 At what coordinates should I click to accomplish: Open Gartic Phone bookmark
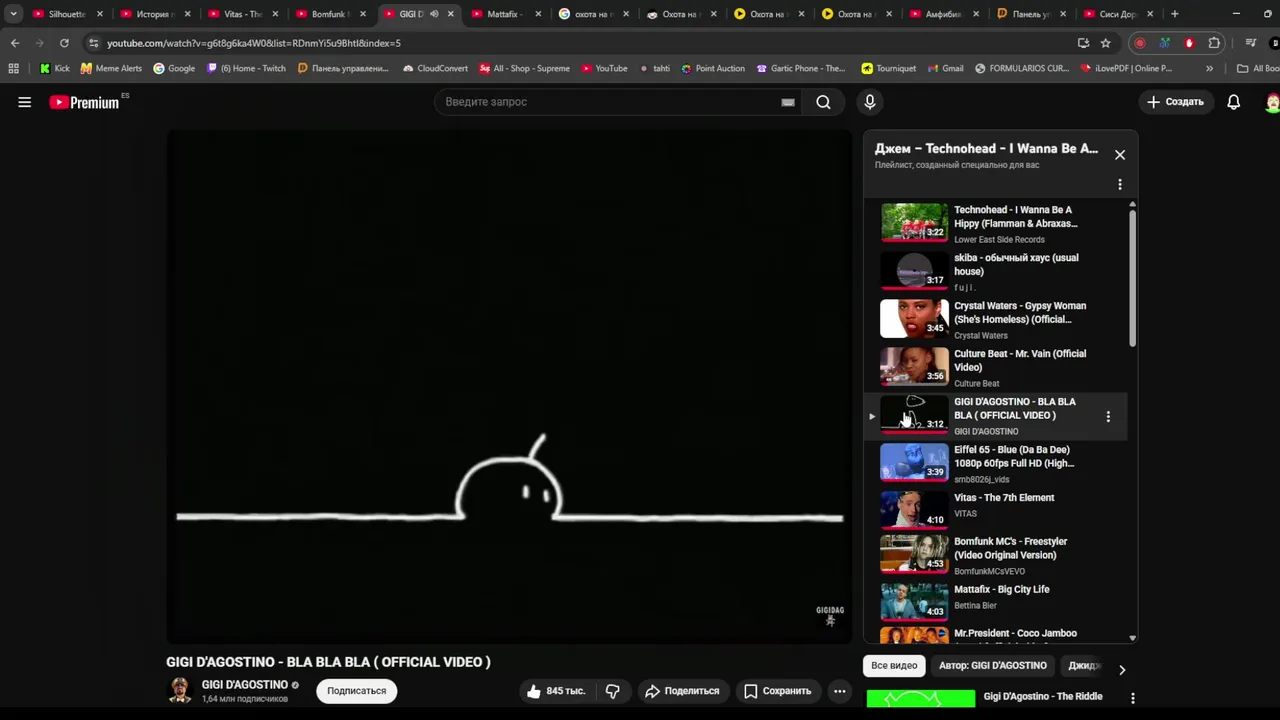pyautogui.click(x=800, y=68)
